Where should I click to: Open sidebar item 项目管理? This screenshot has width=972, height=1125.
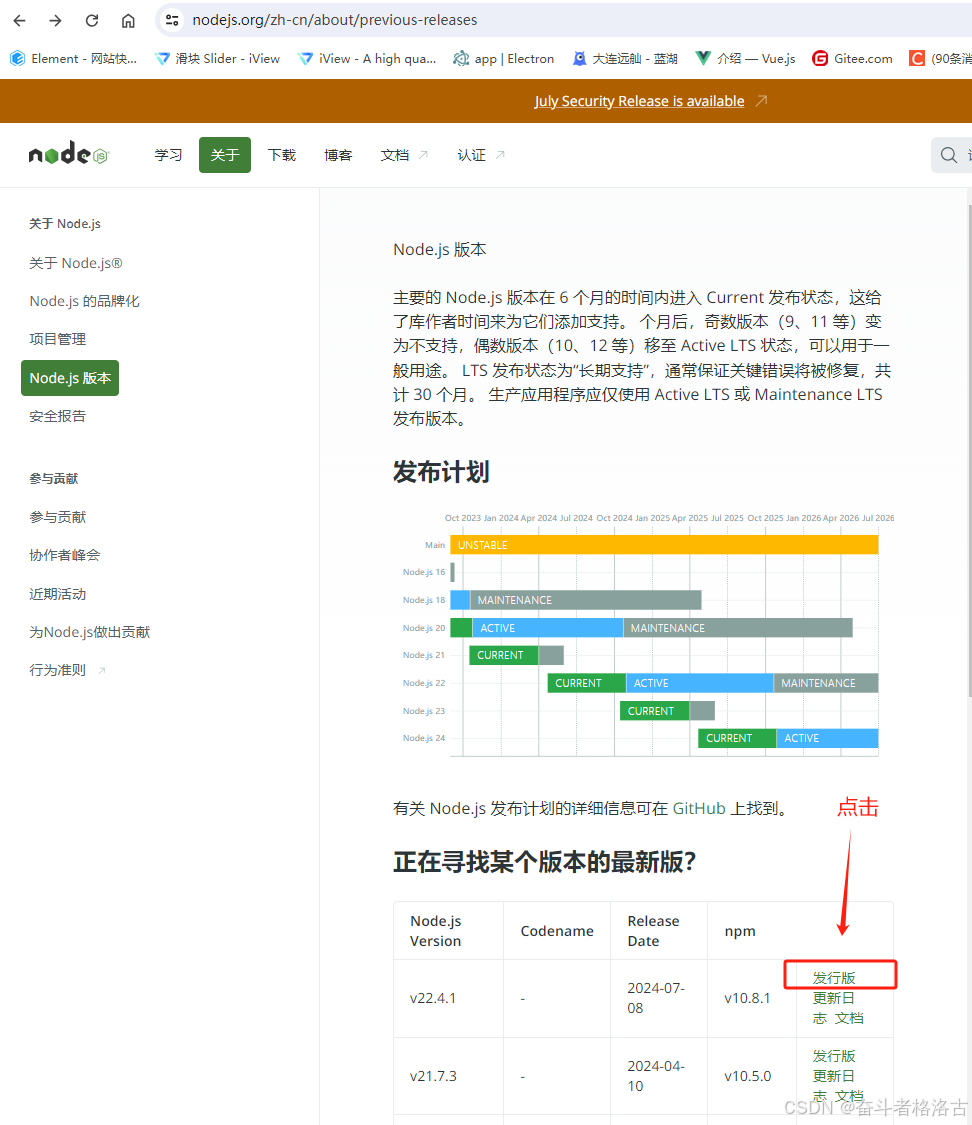click(x=57, y=339)
